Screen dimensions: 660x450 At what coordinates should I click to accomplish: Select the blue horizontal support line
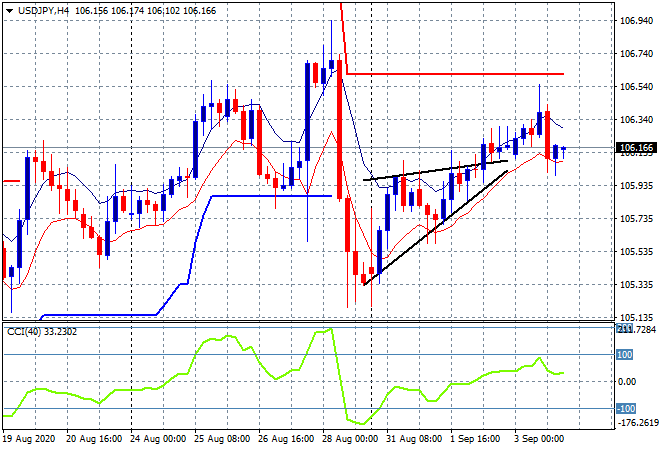coord(272,196)
